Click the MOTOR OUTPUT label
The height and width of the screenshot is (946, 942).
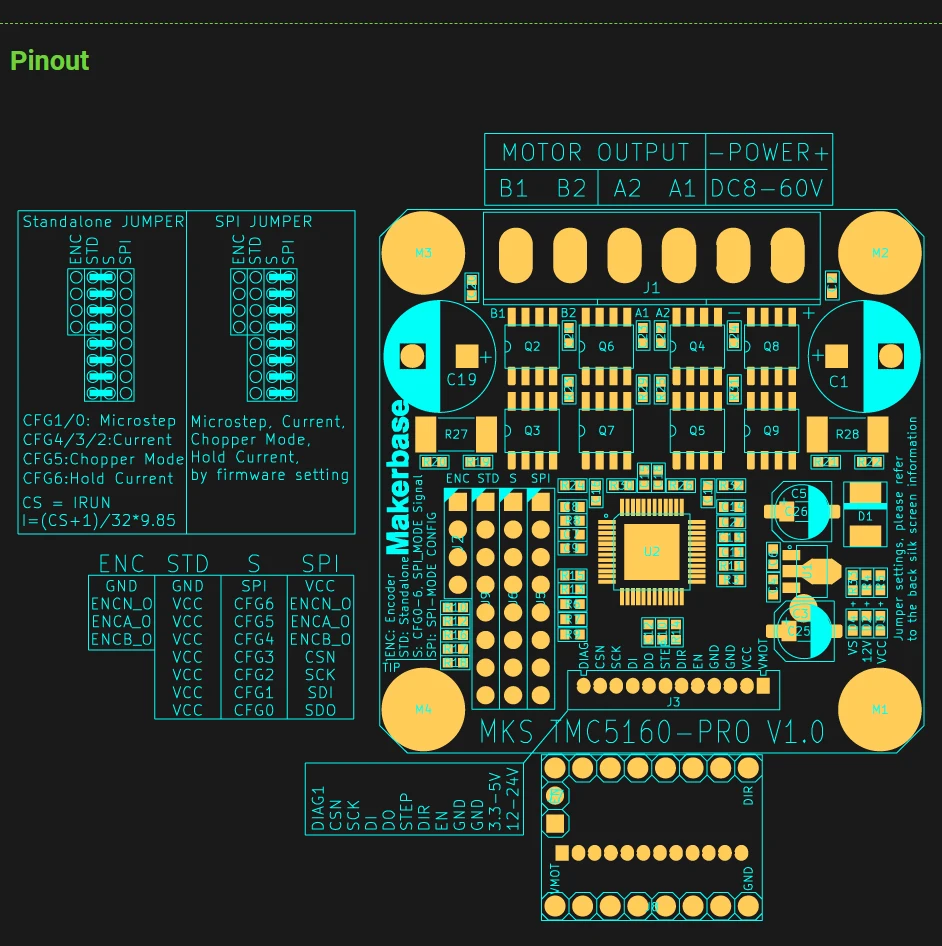coord(596,153)
